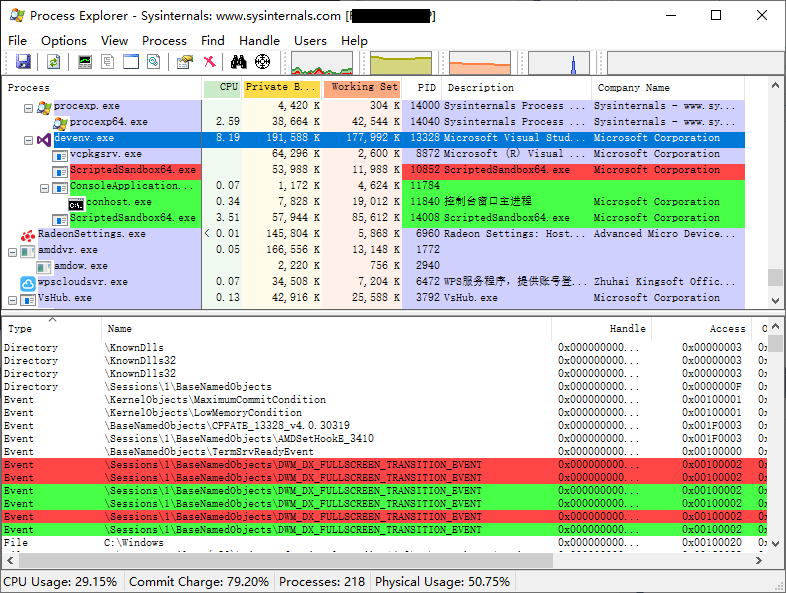Collapse the procexp.exe tree node

click(x=29, y=108)
